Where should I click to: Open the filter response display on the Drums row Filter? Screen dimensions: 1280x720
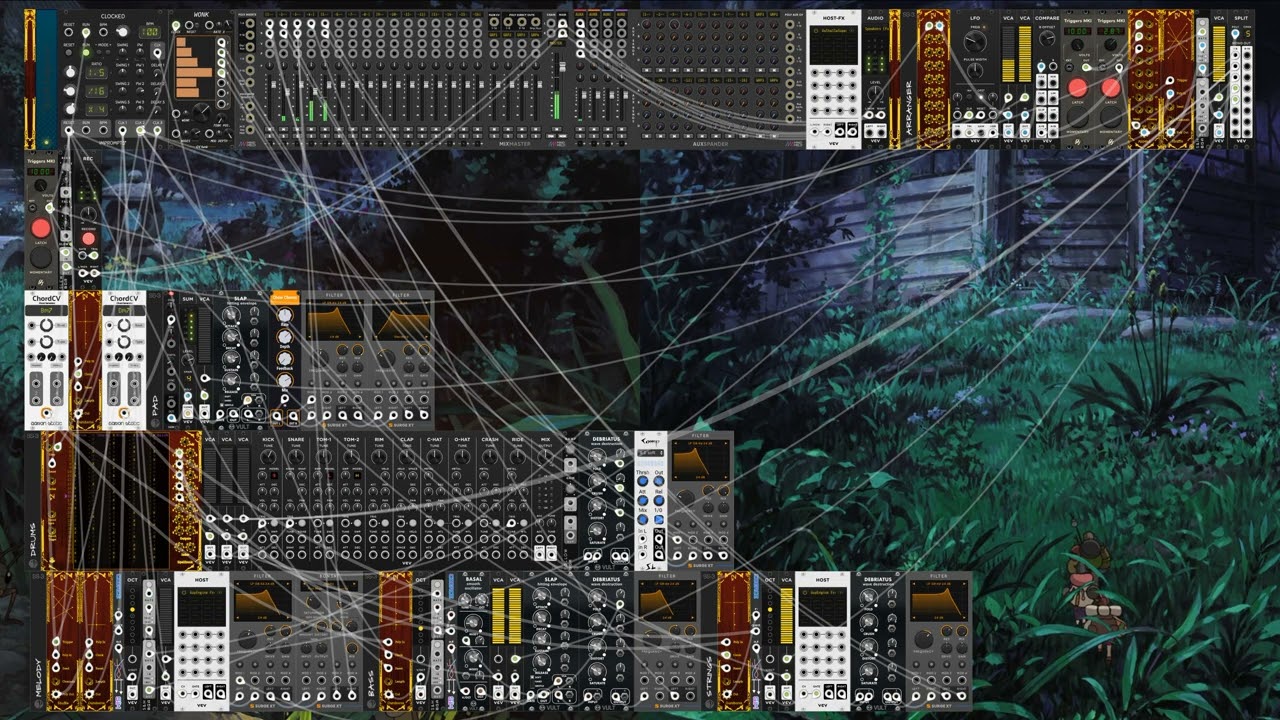coord(700,461)
